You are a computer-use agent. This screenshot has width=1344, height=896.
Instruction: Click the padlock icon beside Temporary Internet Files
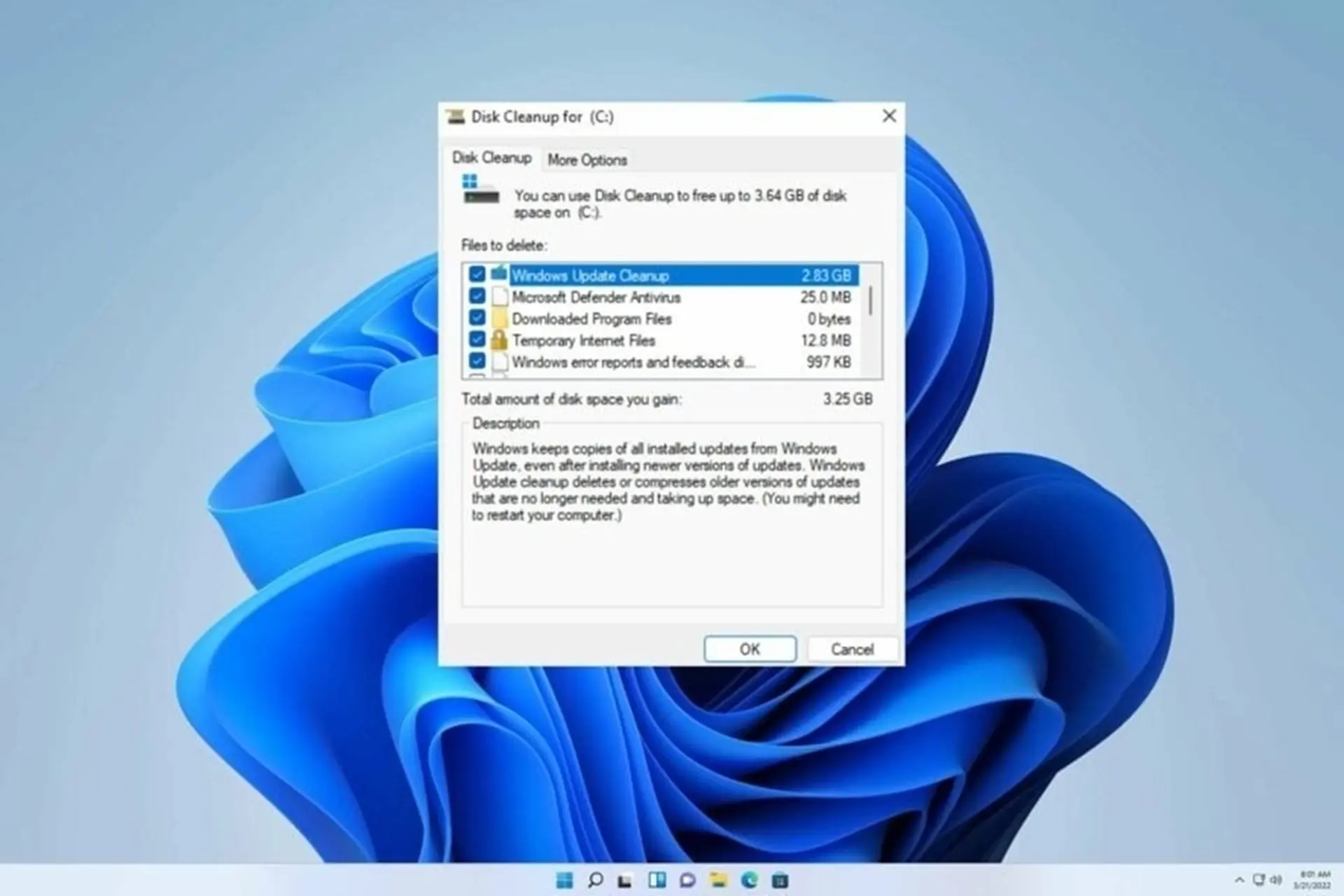(500, 340)
